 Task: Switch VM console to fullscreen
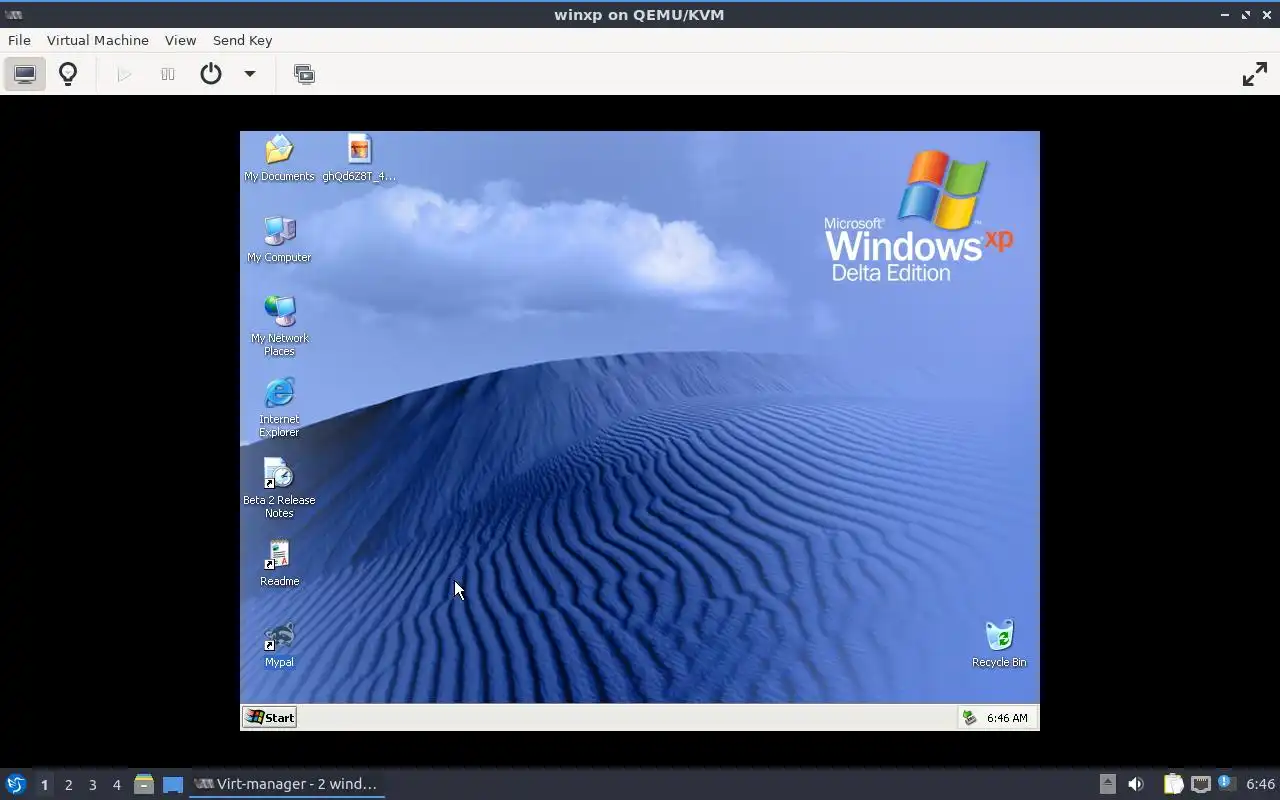click(x=1254, y=74)
